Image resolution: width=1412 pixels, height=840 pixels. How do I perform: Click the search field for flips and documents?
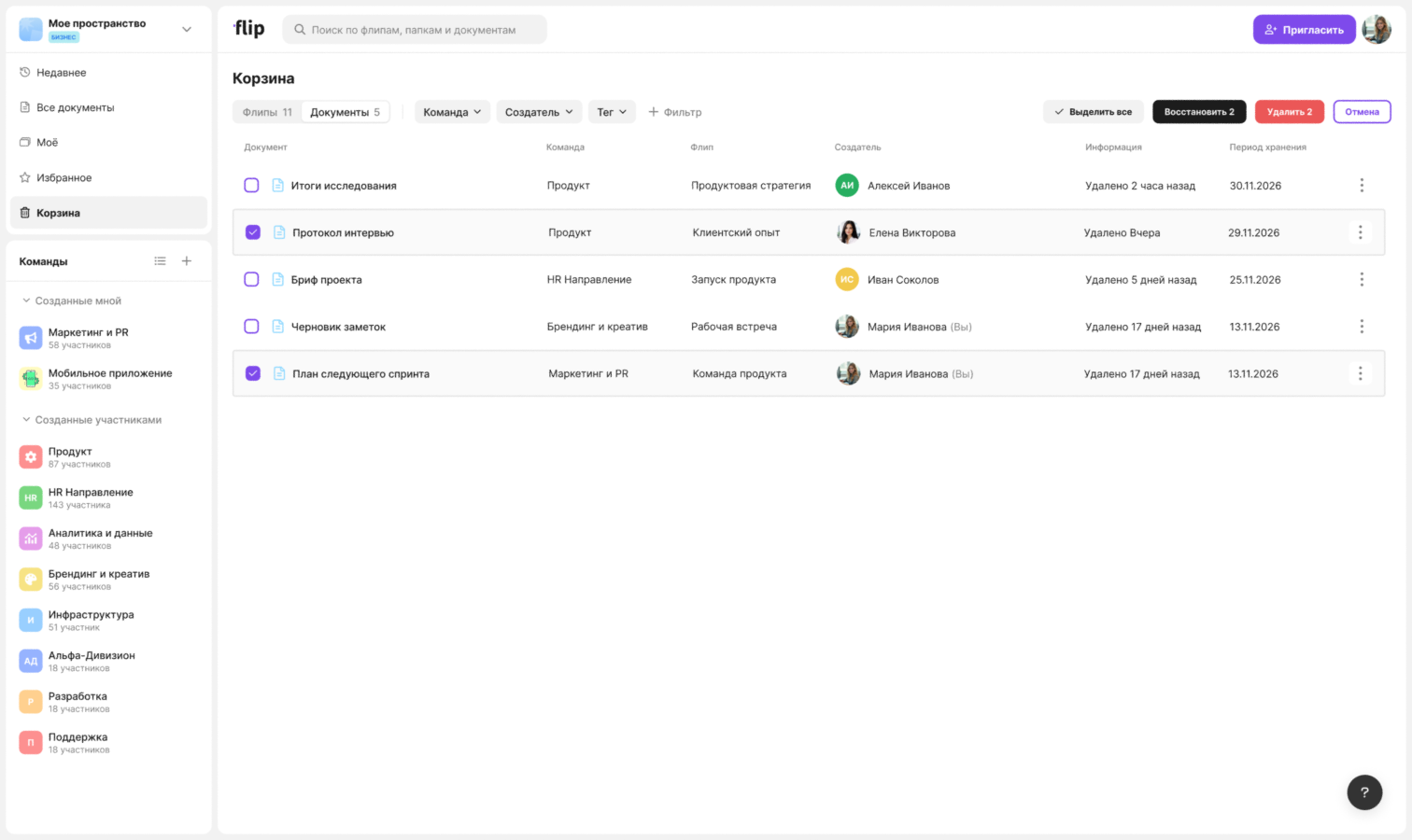[415, 30]
